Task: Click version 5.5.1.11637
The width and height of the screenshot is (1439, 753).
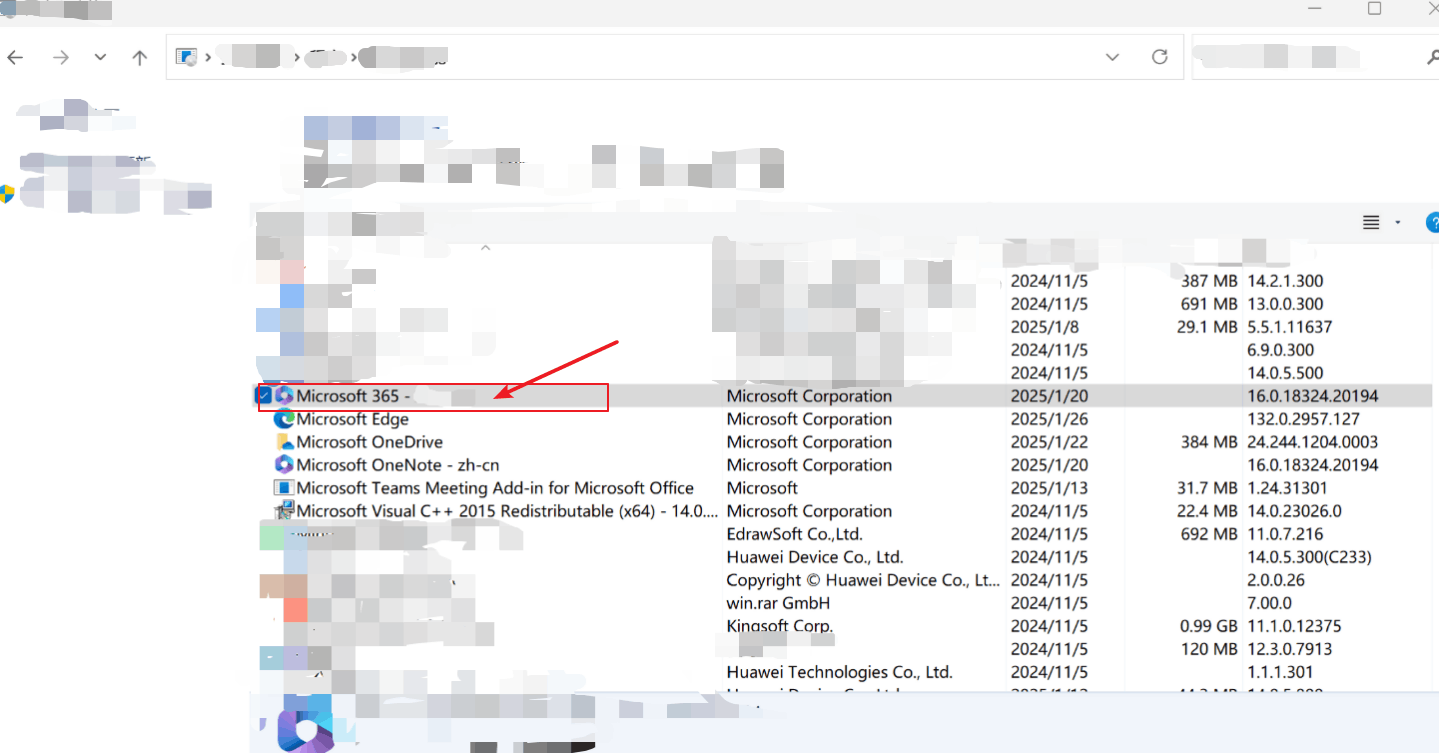Action: 1289,327
